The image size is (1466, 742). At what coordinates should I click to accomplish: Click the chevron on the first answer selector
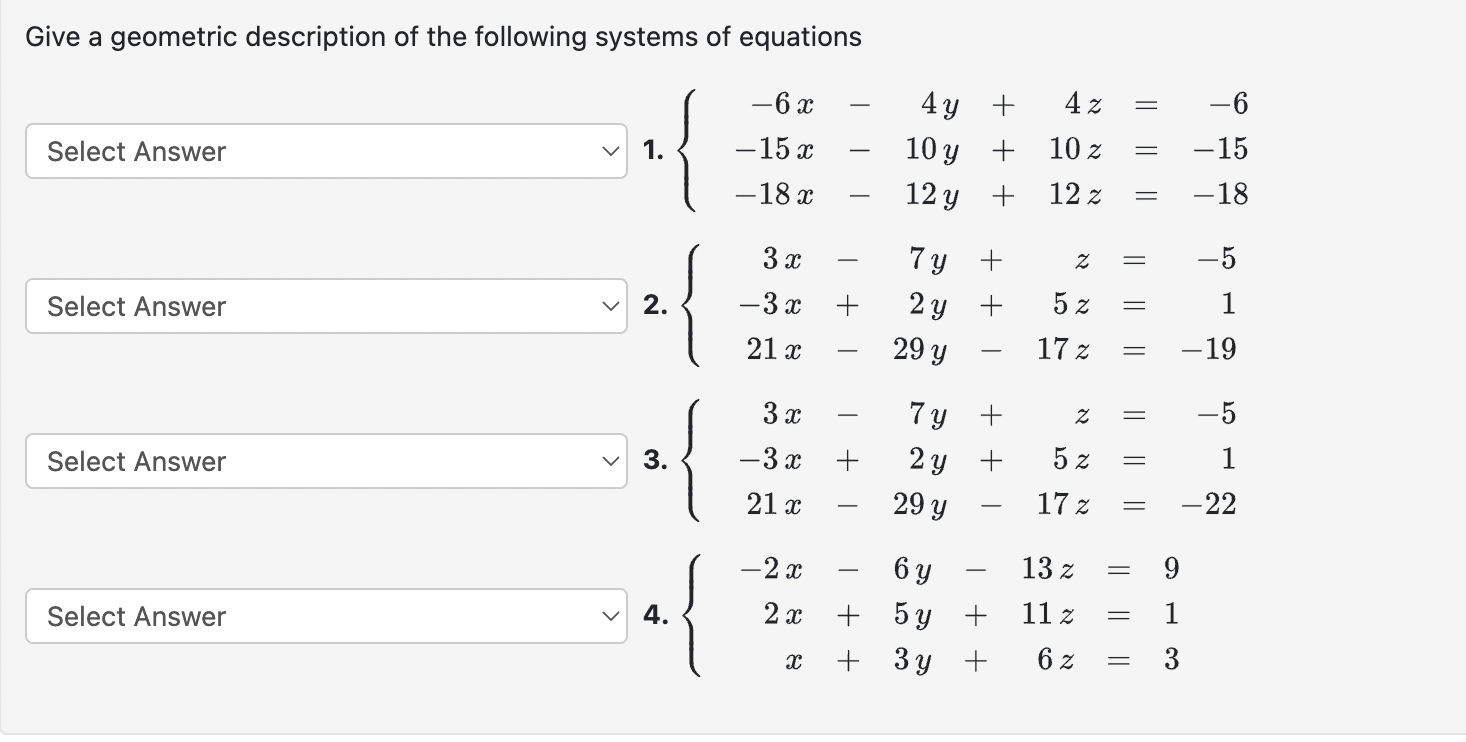[609, 151]
